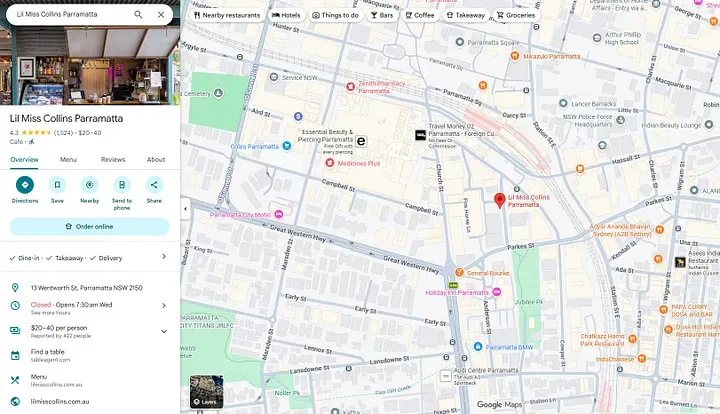Viewport: 720px width, 414px height.
Task: Switch to the Overview tab
Action: [x=24, y=160]
